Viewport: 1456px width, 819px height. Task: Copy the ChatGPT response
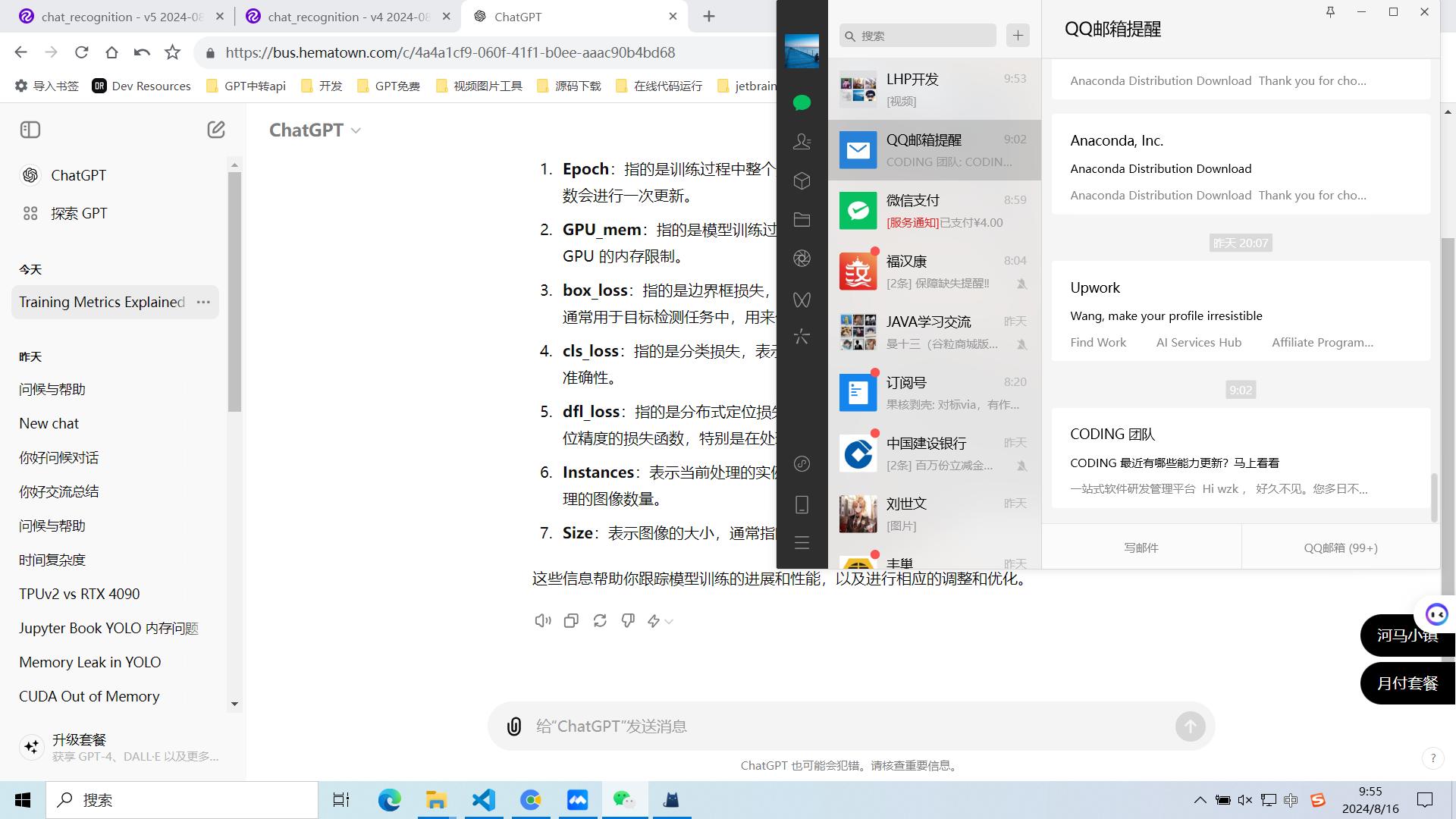click(x=571, y=621)
